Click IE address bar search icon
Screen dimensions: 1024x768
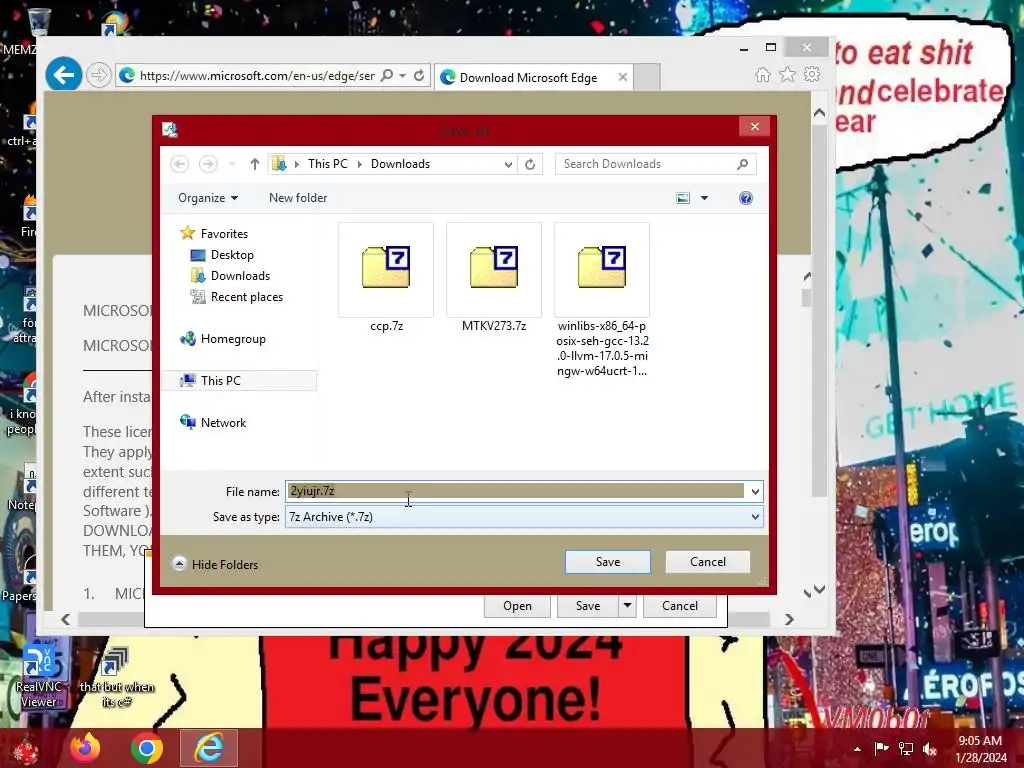pyautogui.click(x=387, y=75)
